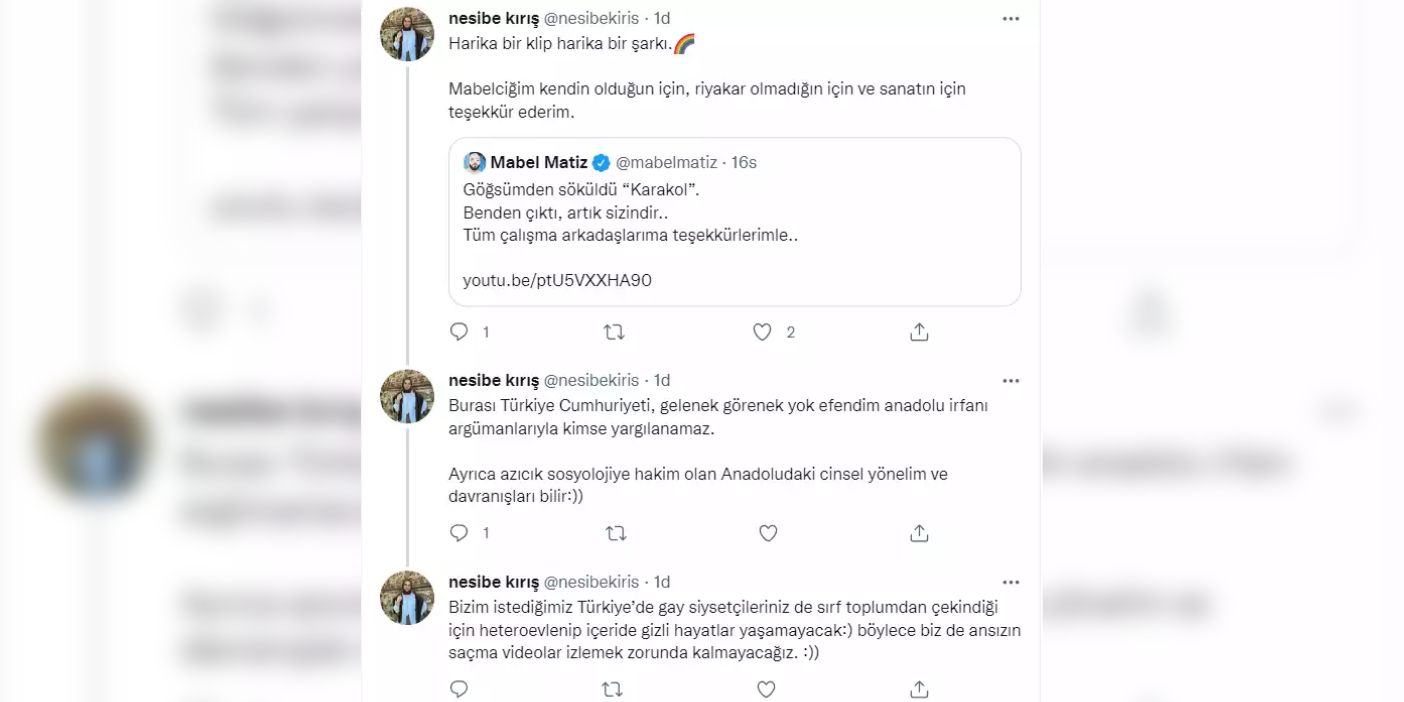Retweet the third tweet about videos
This screenshot has width=1404, height=702.
coord(614,689)
